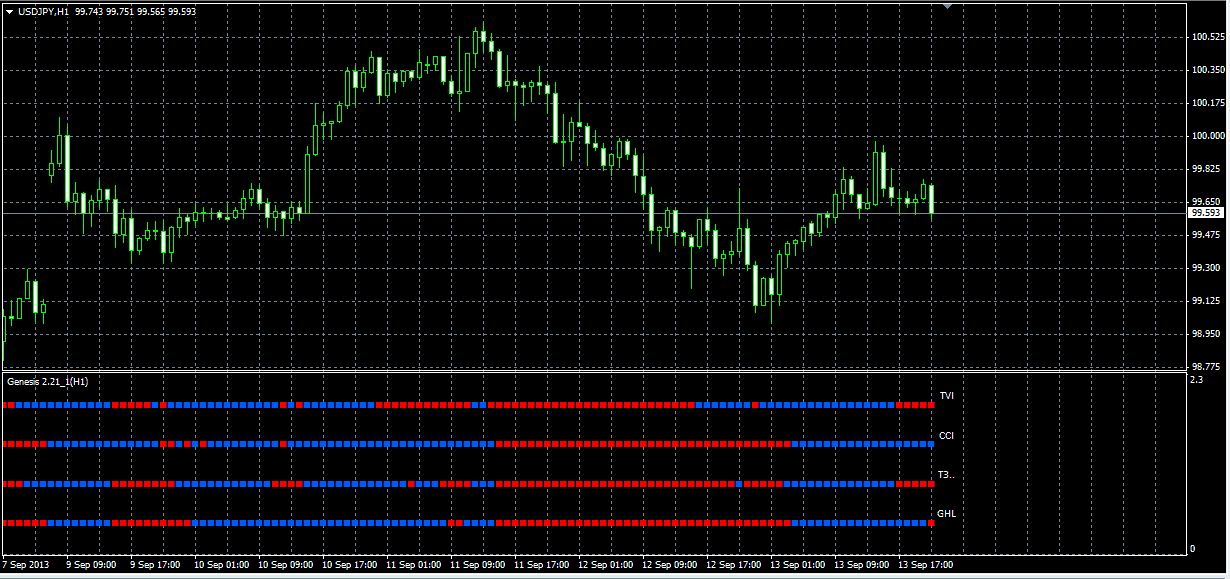Click the highlighted current price tag on price axis
The width and height of the screenshot is (1230, 579).
click(1207, 213)
